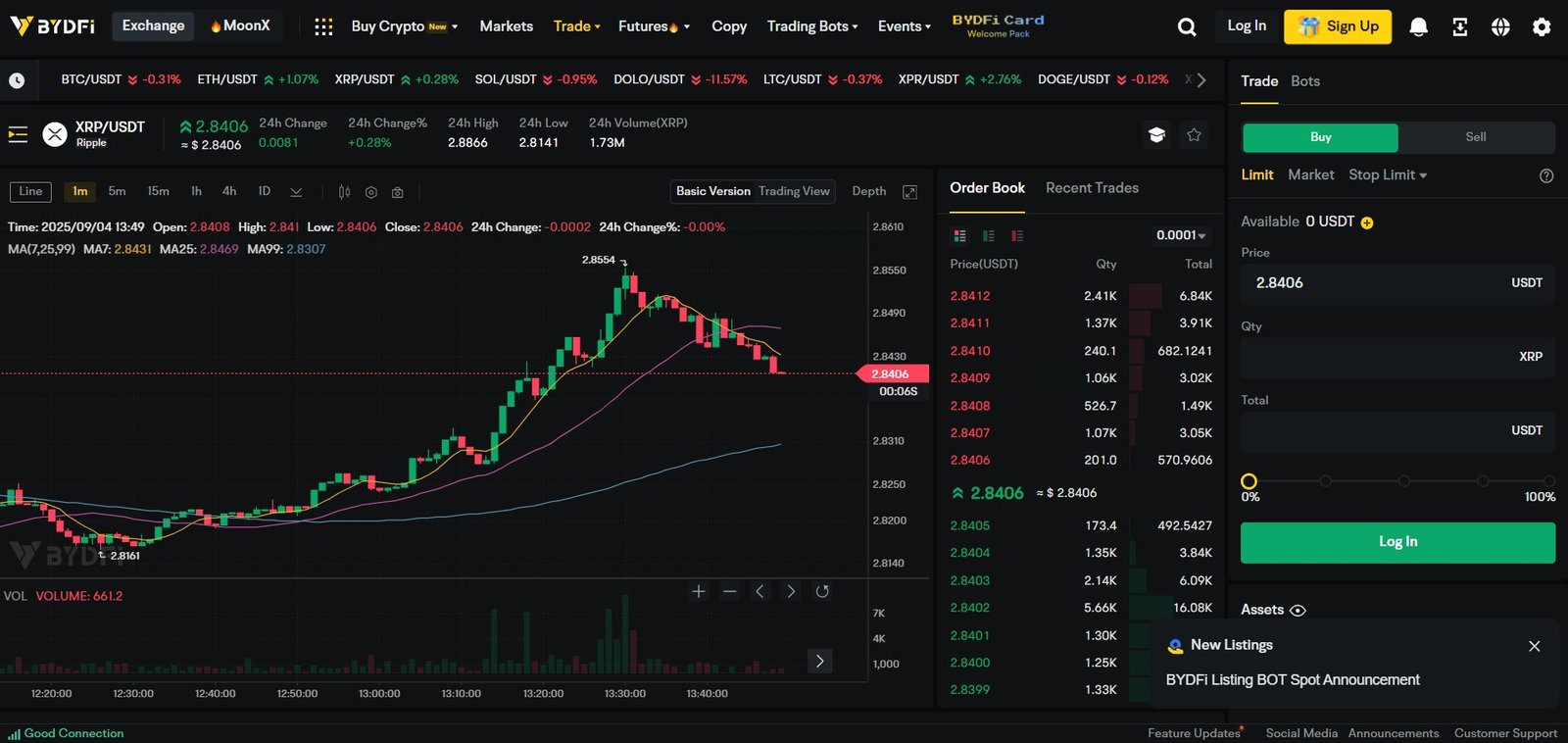Switch to the Trading View chart
This screenshot has height=743, width=1568.
pos(794,191)
